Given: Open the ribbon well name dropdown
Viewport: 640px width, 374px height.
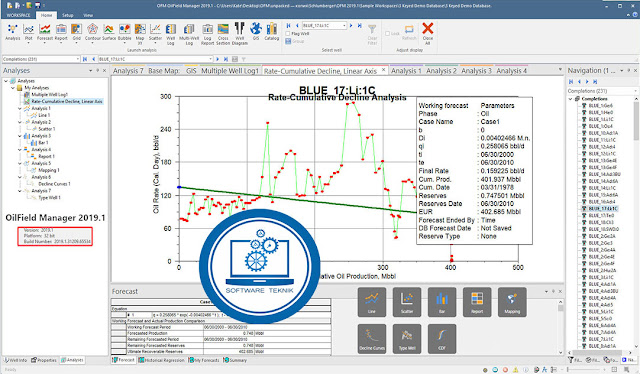Looking at the screenshot, I should [x=344, y=25].
